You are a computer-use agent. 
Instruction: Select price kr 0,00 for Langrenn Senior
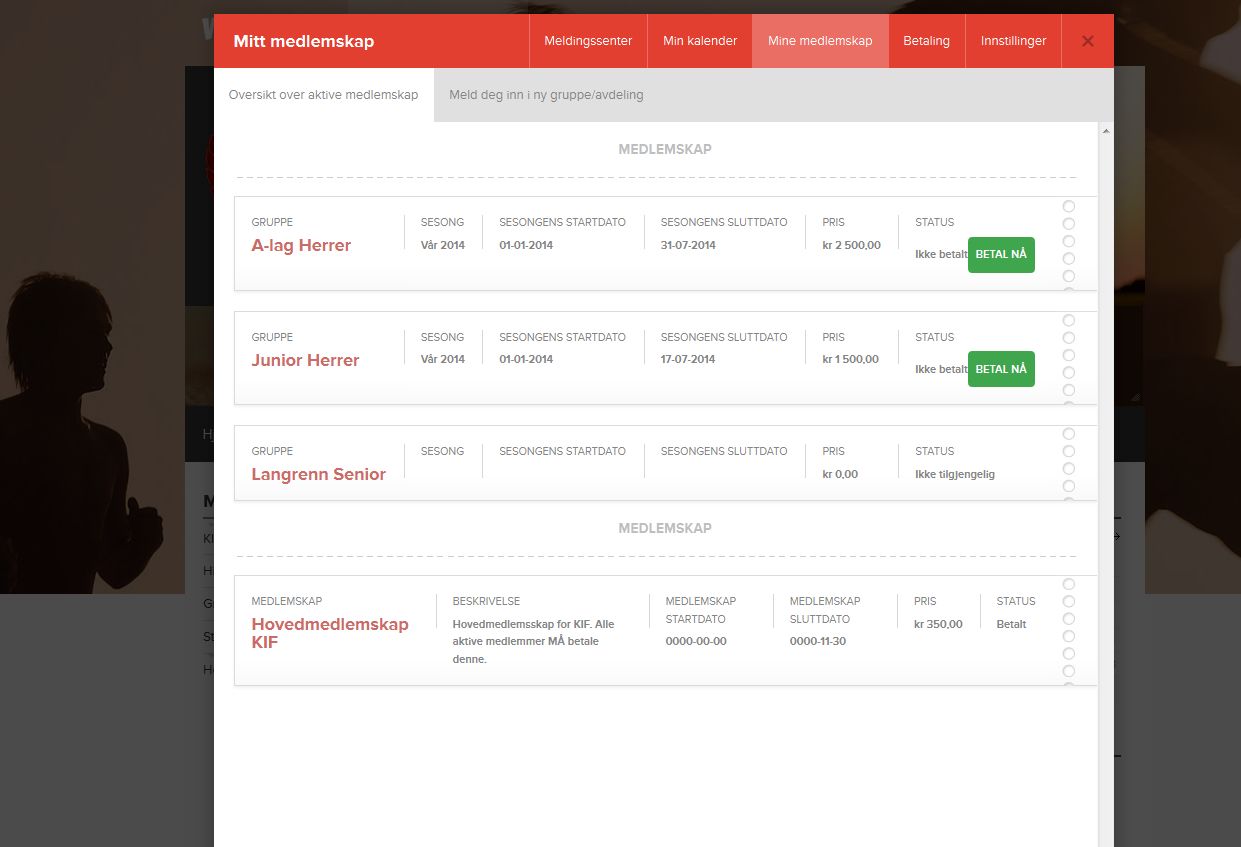pos(840,474)
